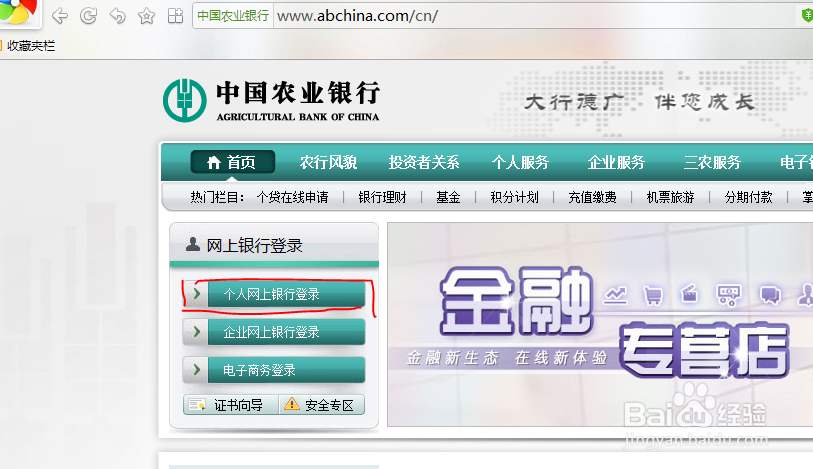Click the chart icon in banner

615,295
